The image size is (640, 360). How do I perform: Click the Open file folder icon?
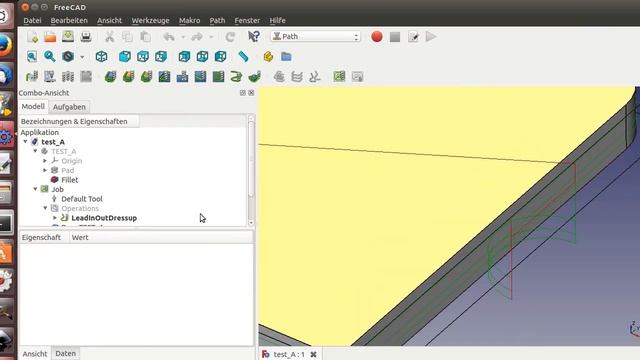(50, 37)
